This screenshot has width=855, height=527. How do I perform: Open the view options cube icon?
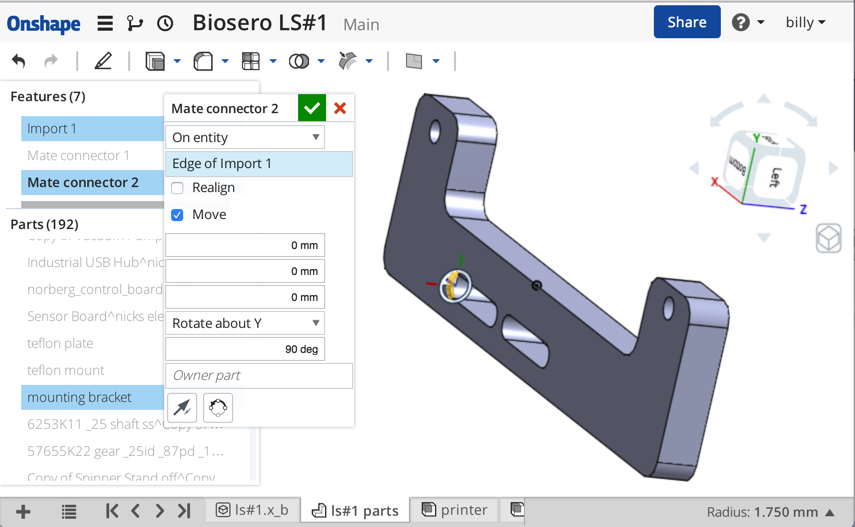tap(829, 239)
